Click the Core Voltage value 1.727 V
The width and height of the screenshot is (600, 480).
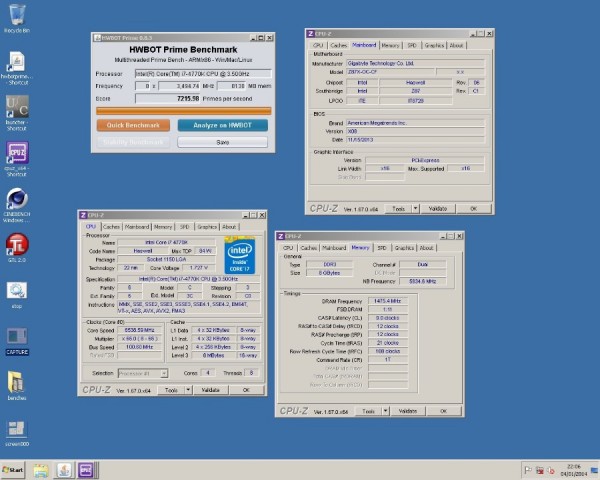(198, 268)
